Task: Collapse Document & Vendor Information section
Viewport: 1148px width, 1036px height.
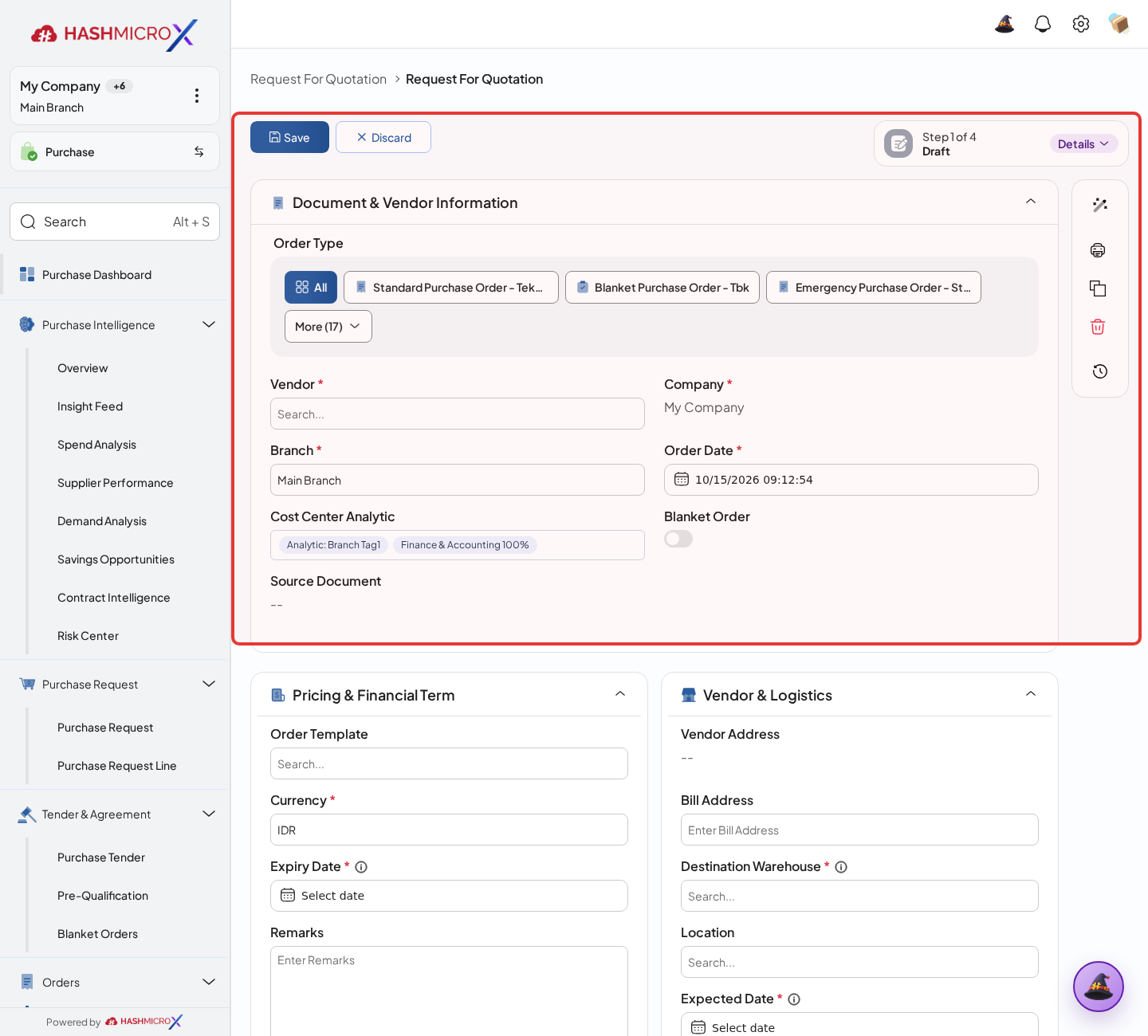Action: coord(1031,202)
